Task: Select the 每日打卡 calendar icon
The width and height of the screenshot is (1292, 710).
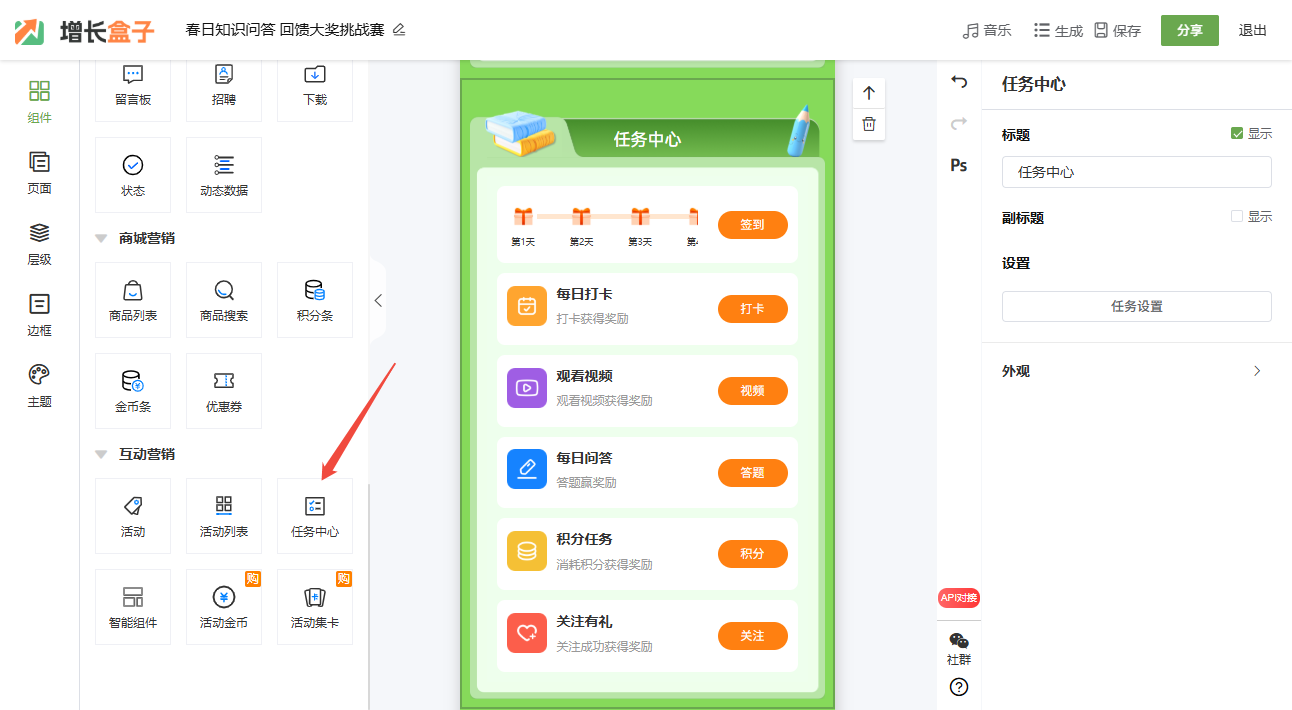Action: [527, 306]
